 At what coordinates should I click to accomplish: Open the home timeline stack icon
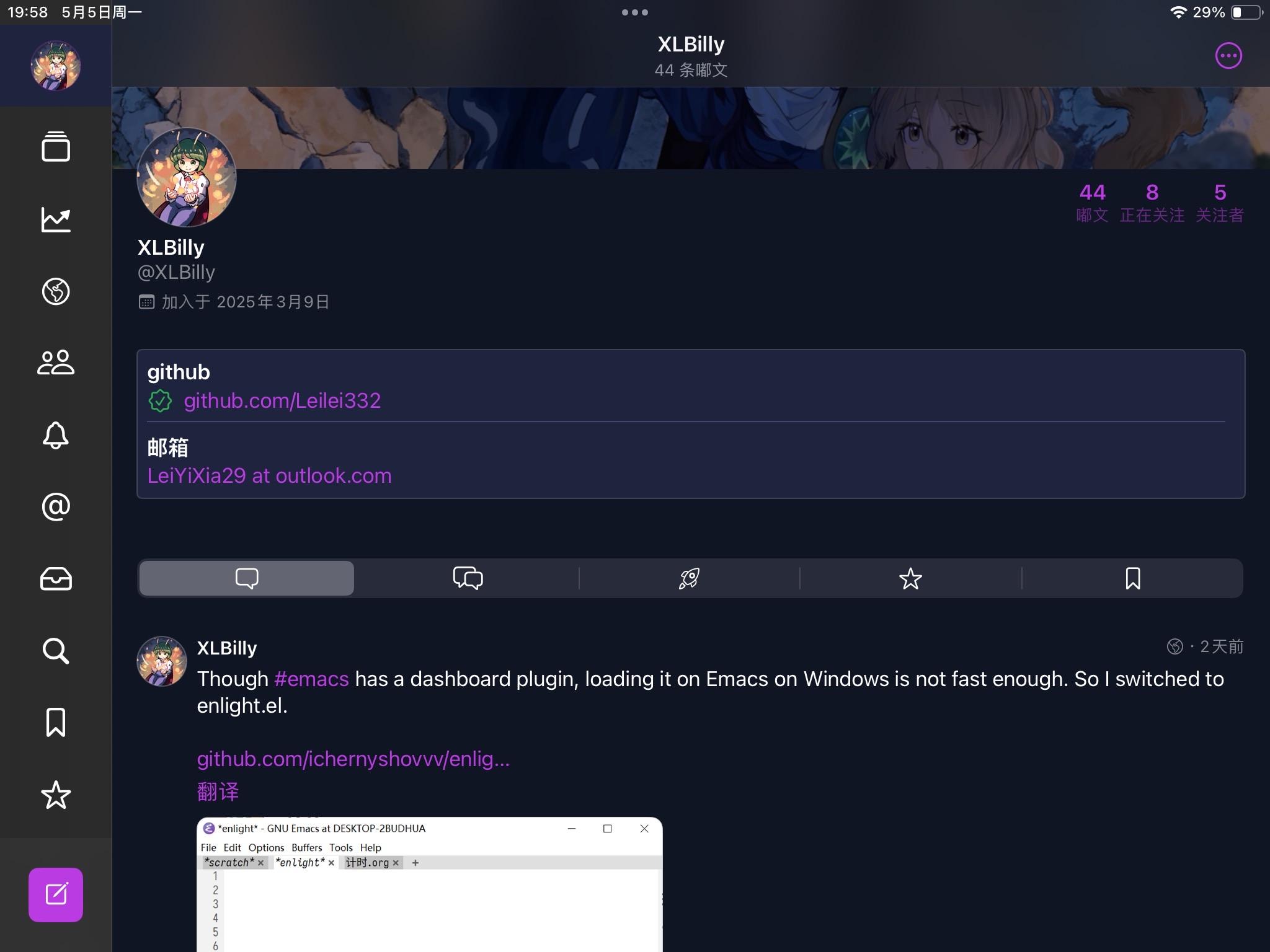click(56, 146)
